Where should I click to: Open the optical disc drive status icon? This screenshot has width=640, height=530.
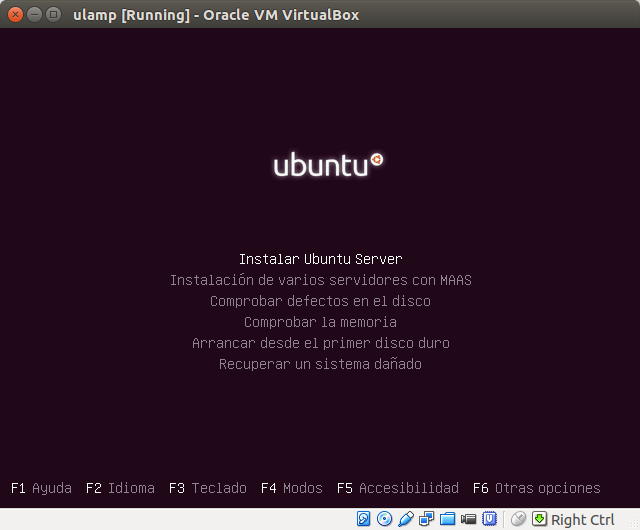click(384, 519)
